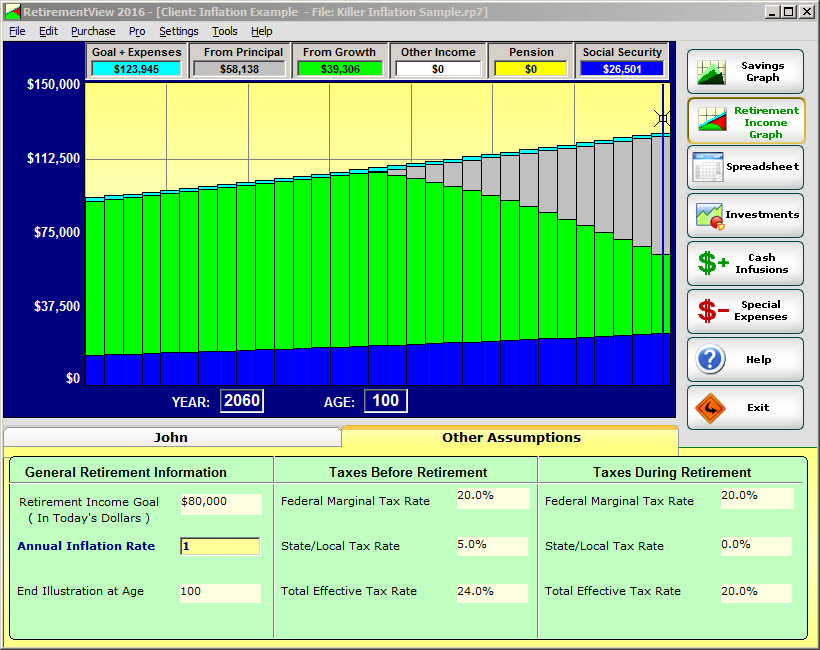Viewport: 820px width, 650px height.
Task: Click the $150,000 axis label
Action: point(53,85)
